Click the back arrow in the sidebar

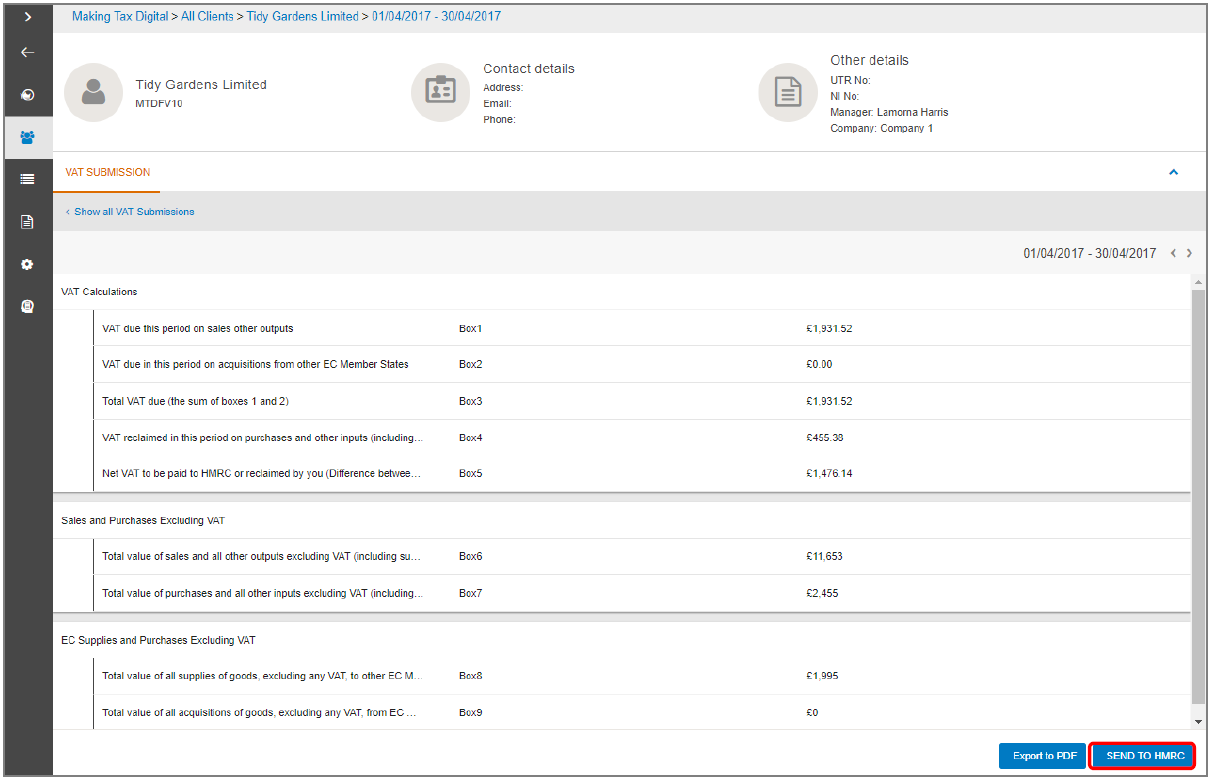tap(28, 53)
